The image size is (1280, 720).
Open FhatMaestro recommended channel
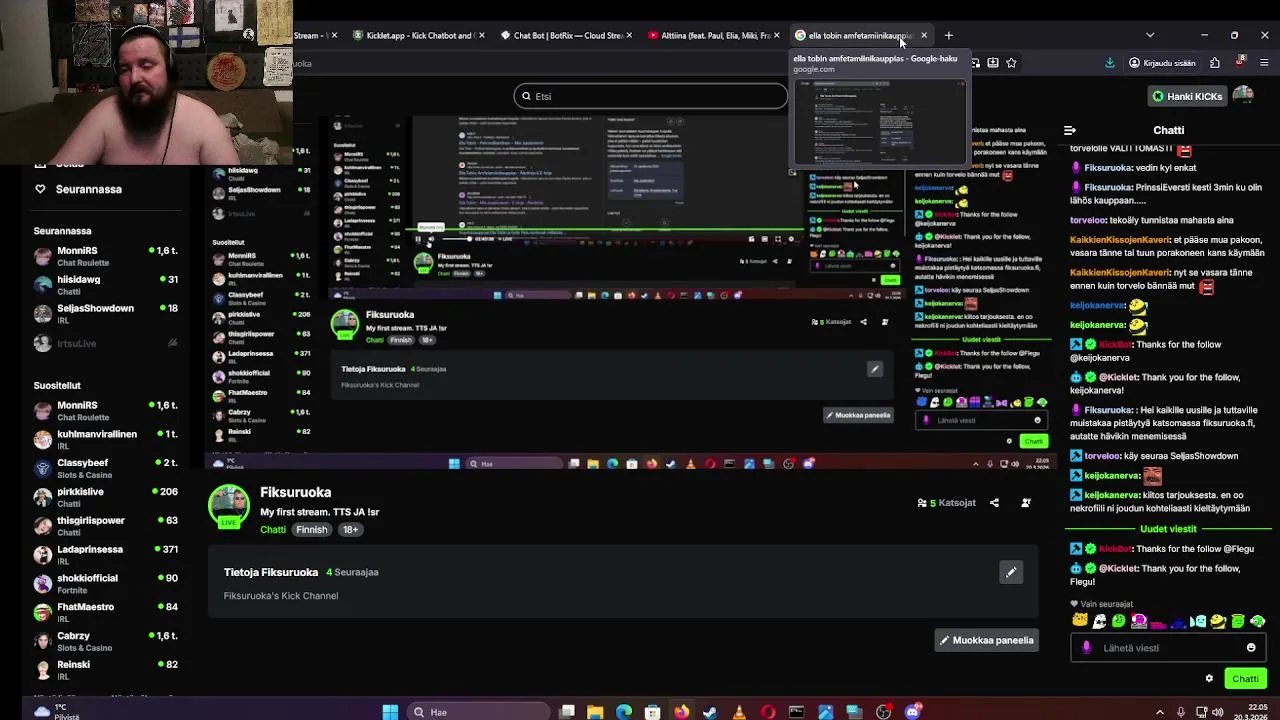coord(105,612)
